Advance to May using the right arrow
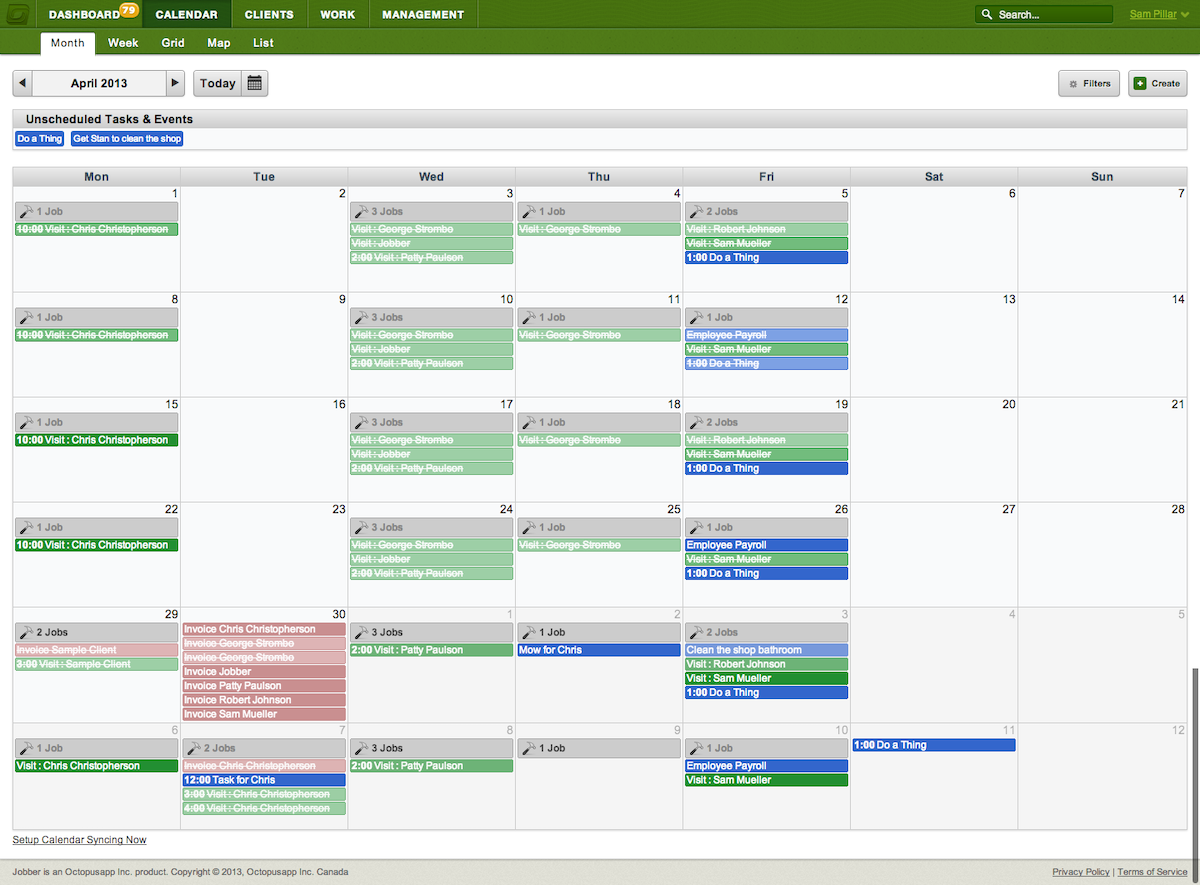 [176, 83]
